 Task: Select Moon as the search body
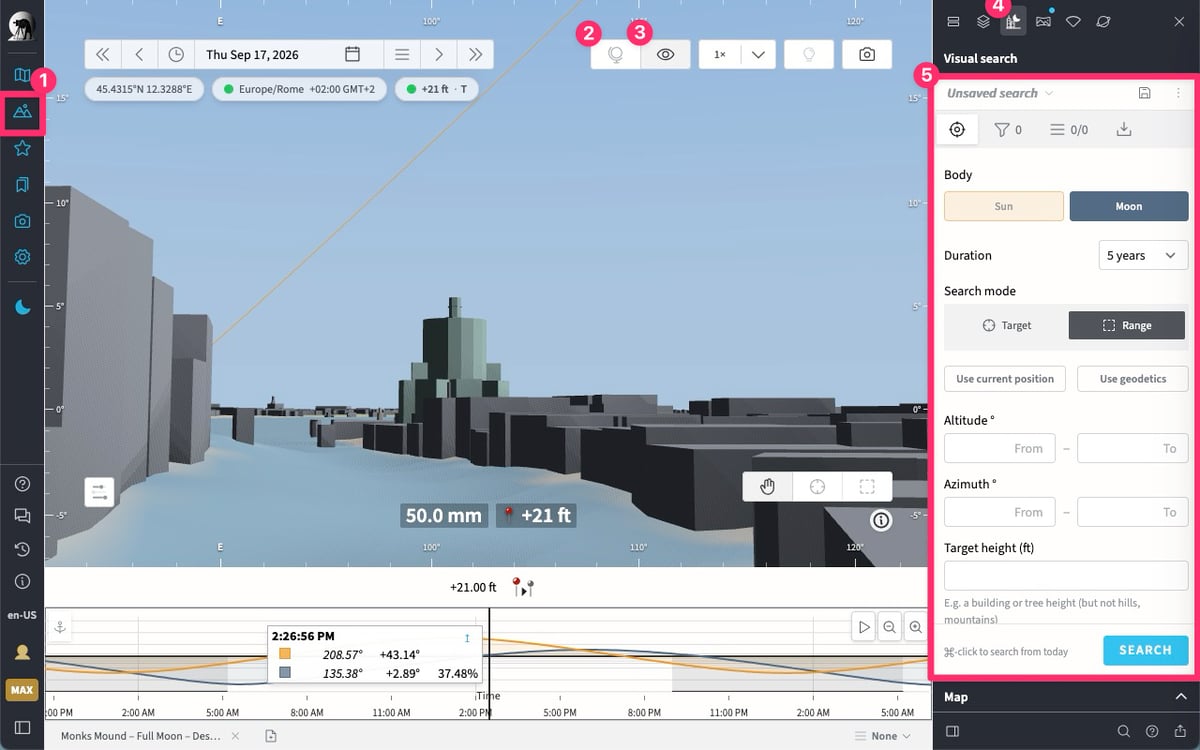(1129, 206)
